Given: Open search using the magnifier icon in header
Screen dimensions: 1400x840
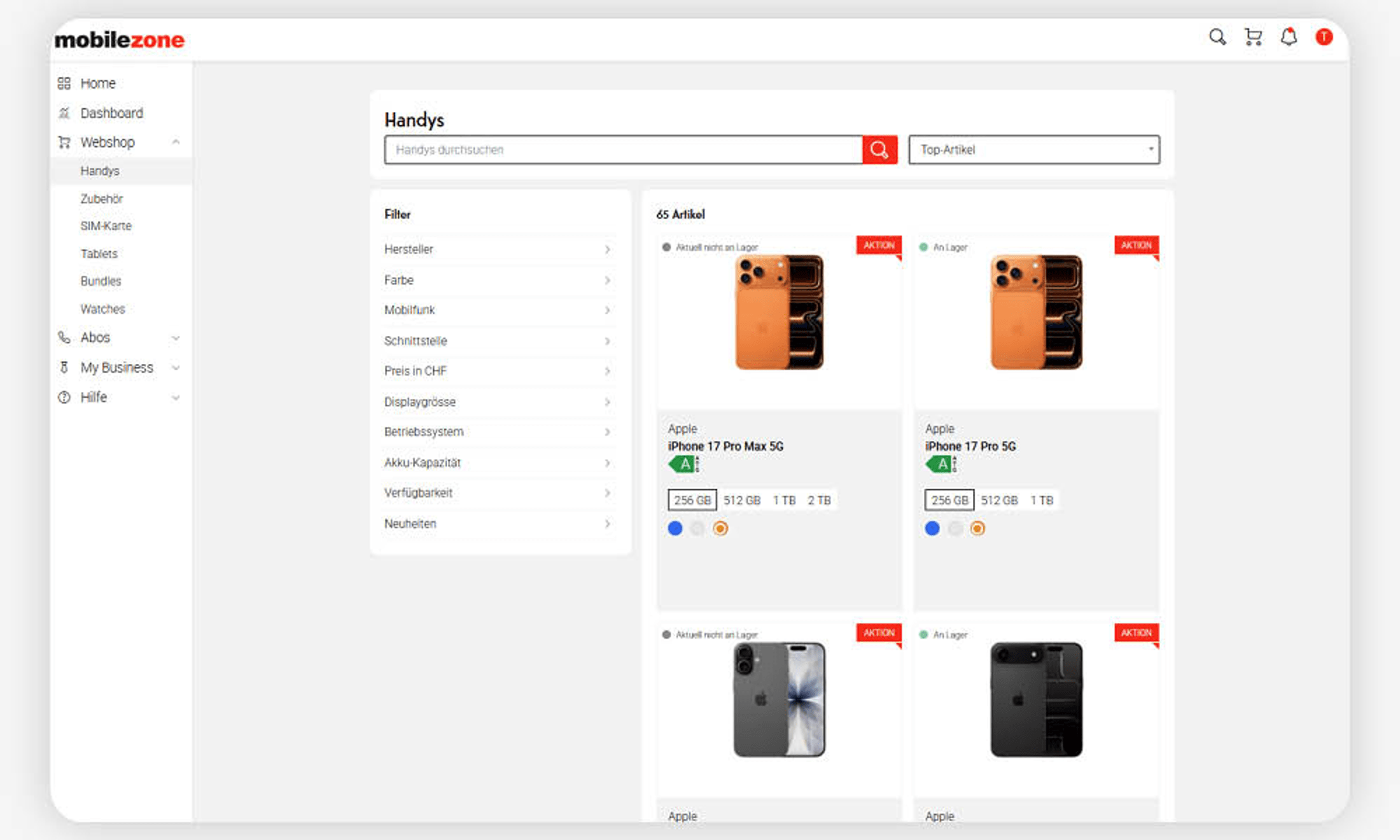Looking at the screenshot, I should tap(1217, 38).
